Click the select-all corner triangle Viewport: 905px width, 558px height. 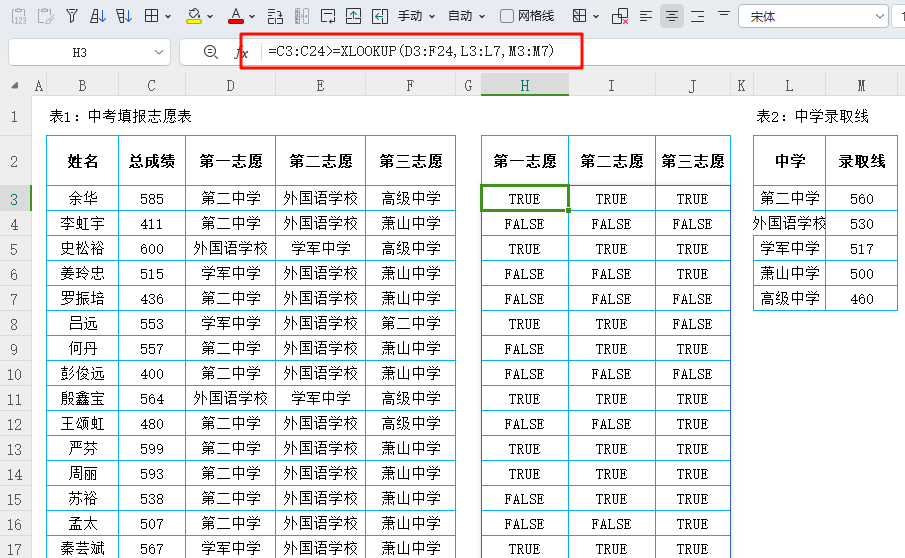click(14, 85)
